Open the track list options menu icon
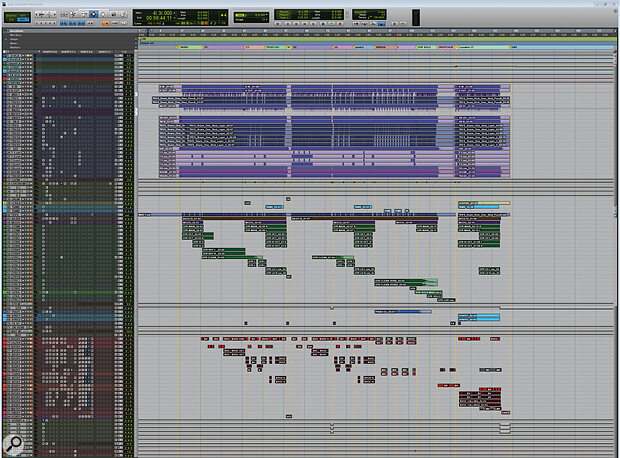Image resolution: width=620 pixels, height=458 pixels. pyautogui.click(x=4, y=52)
